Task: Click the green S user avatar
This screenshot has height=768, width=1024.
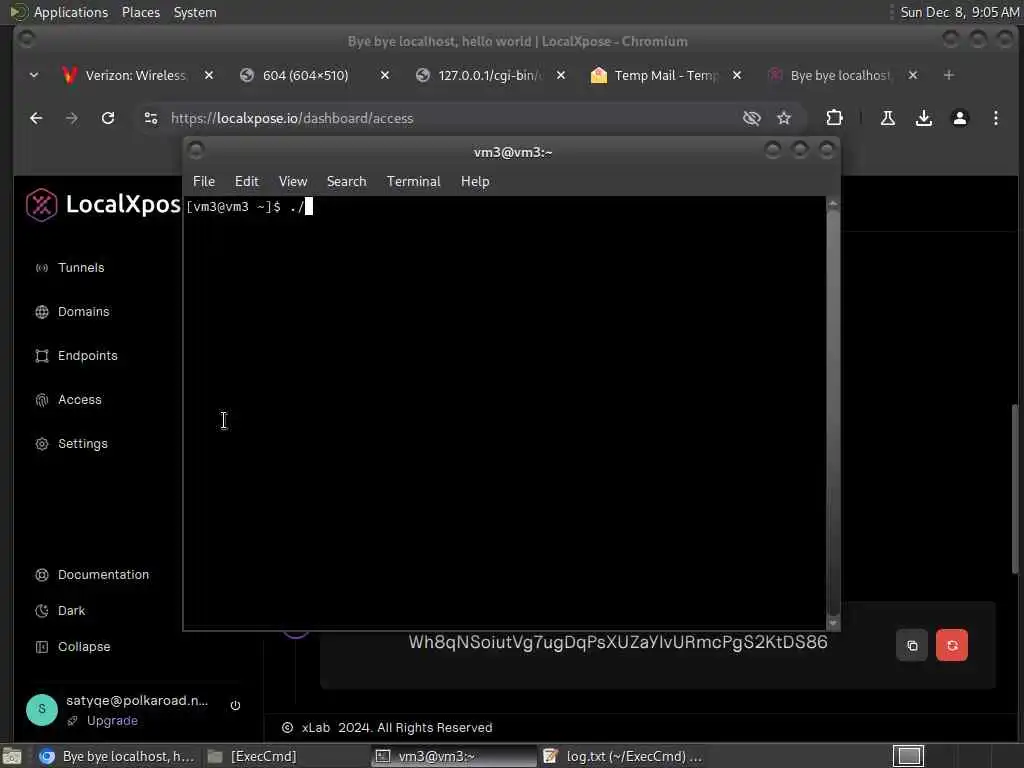Action: [x=42, y=710]
